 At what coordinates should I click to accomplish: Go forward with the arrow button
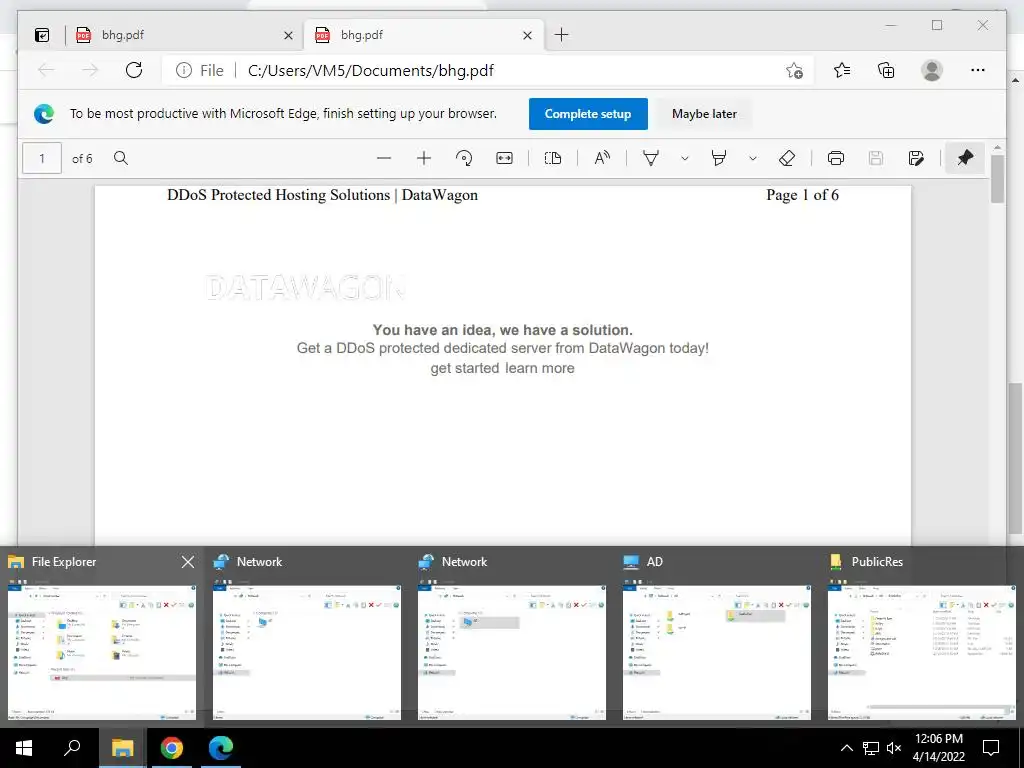click(x=90, y=70)
